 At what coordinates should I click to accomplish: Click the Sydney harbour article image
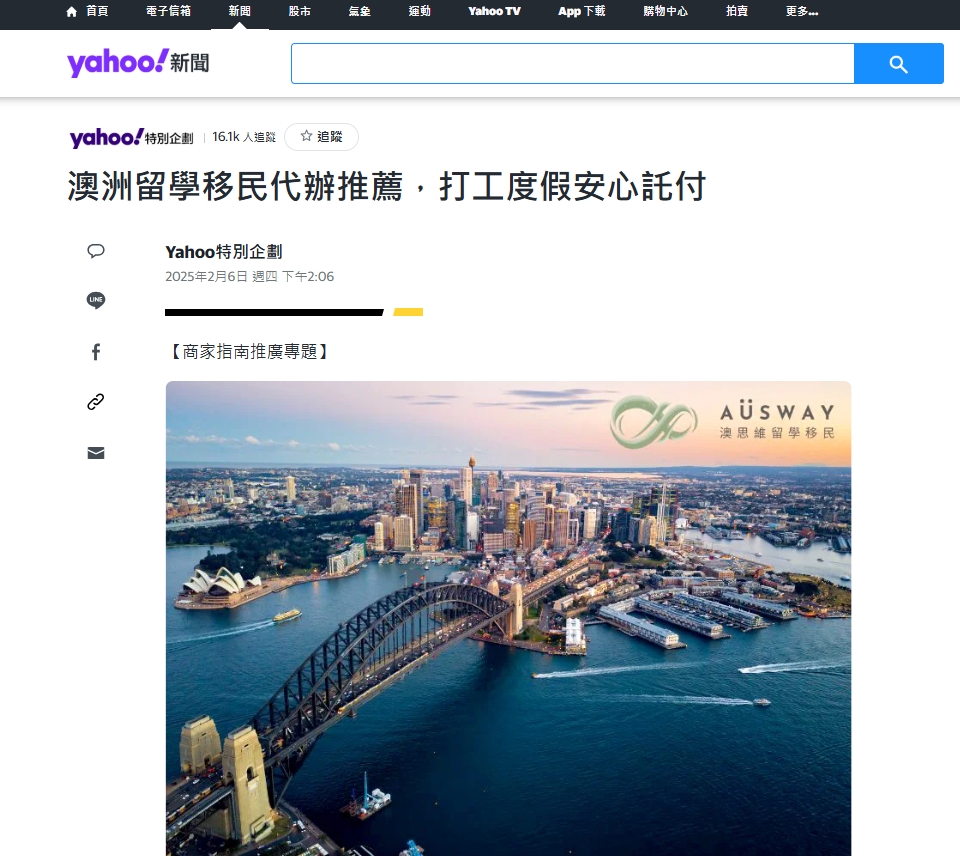(508, 618)
